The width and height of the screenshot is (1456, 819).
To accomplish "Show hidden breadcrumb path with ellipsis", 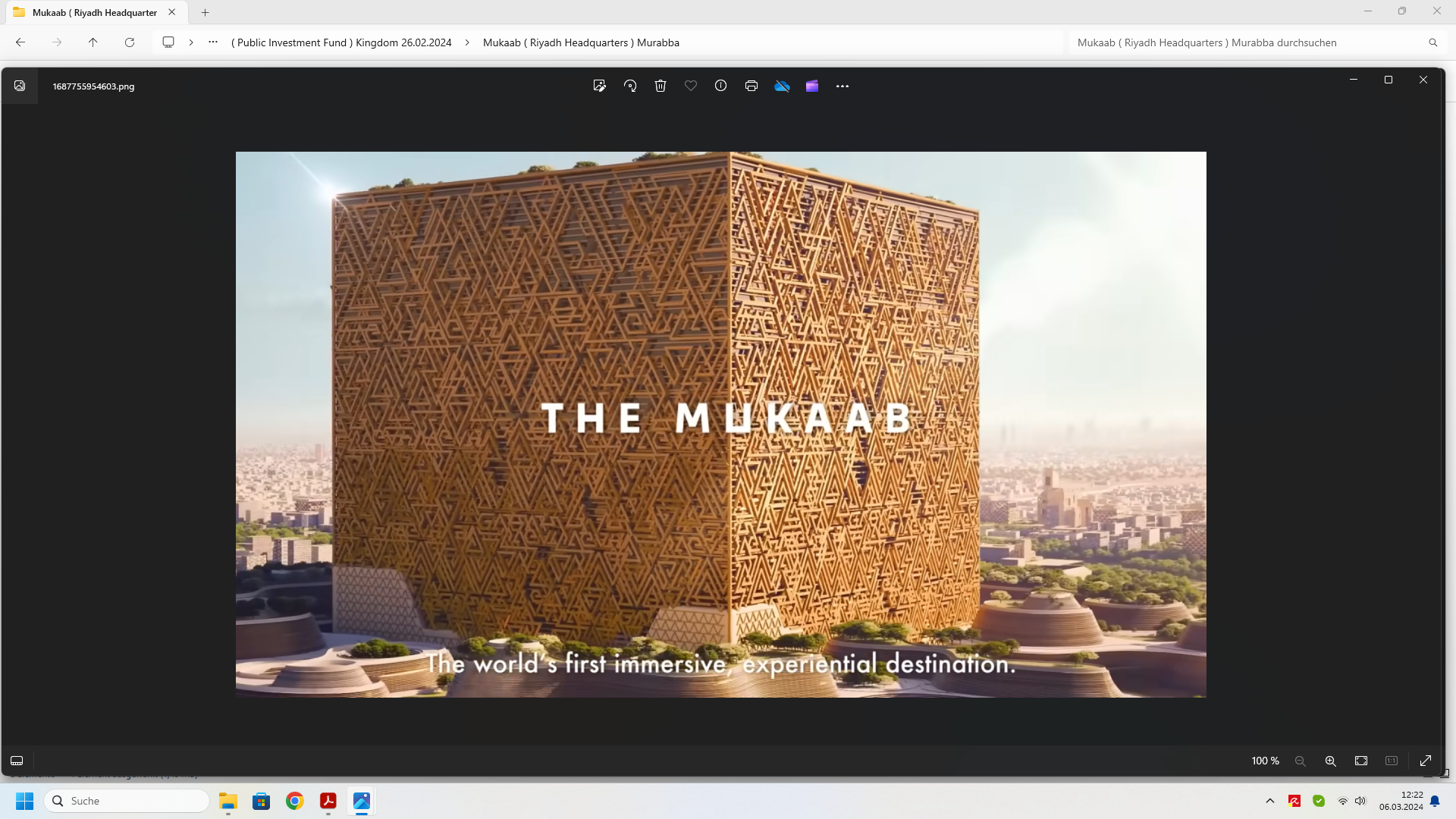I will point(213,42).
